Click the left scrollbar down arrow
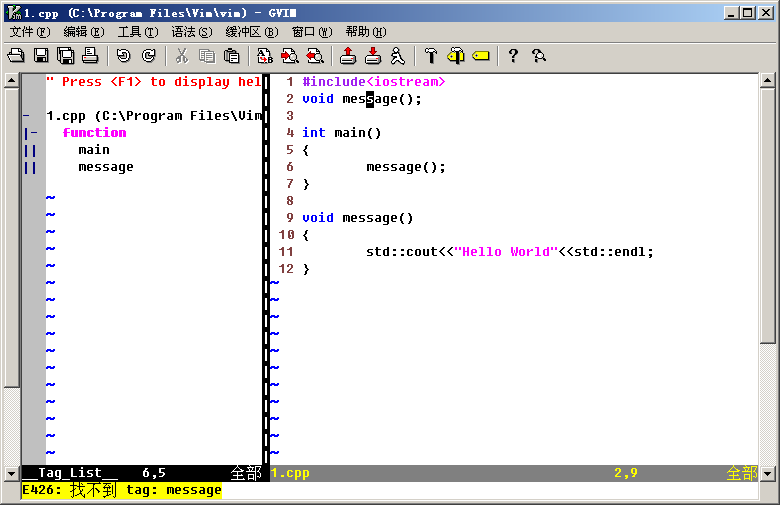 [x=11, y=474]
